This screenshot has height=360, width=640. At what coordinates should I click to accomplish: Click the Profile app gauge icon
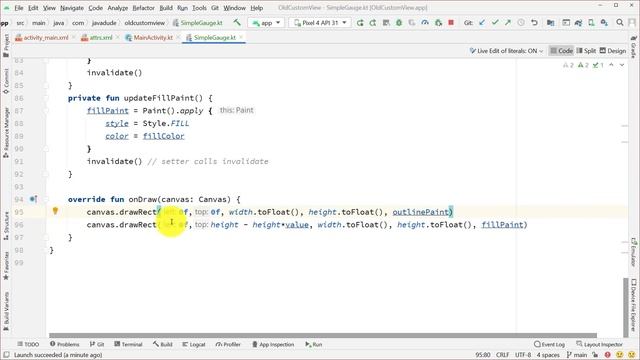click(425, 23)
